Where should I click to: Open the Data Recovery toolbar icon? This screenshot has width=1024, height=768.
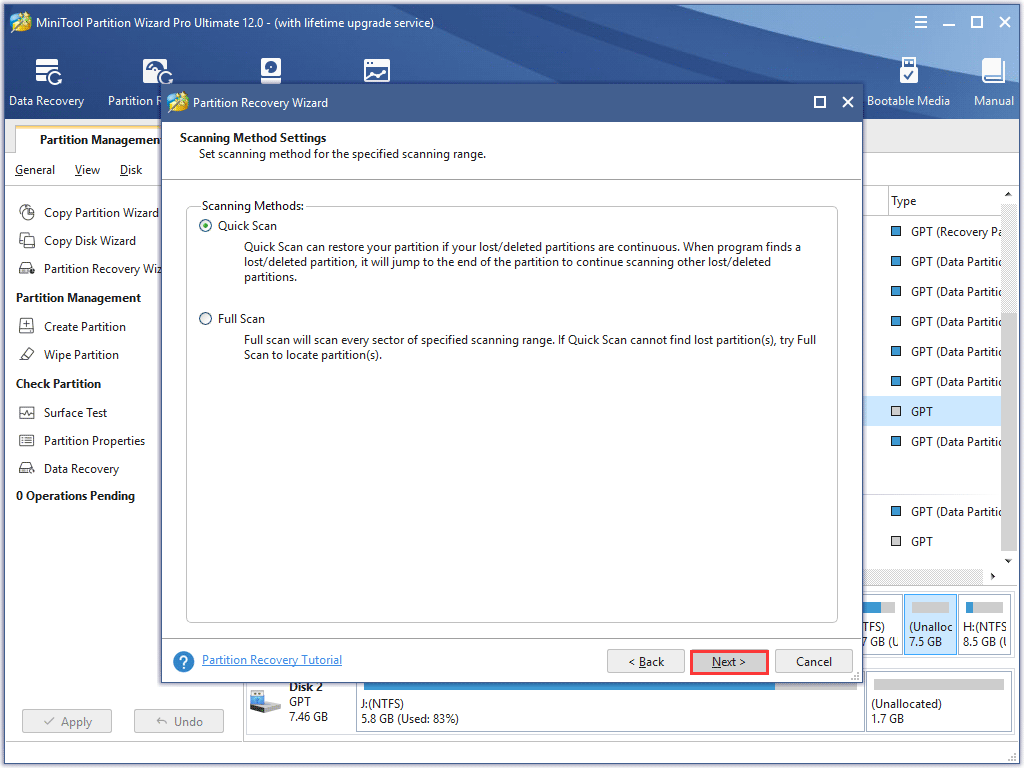(47, 72)
